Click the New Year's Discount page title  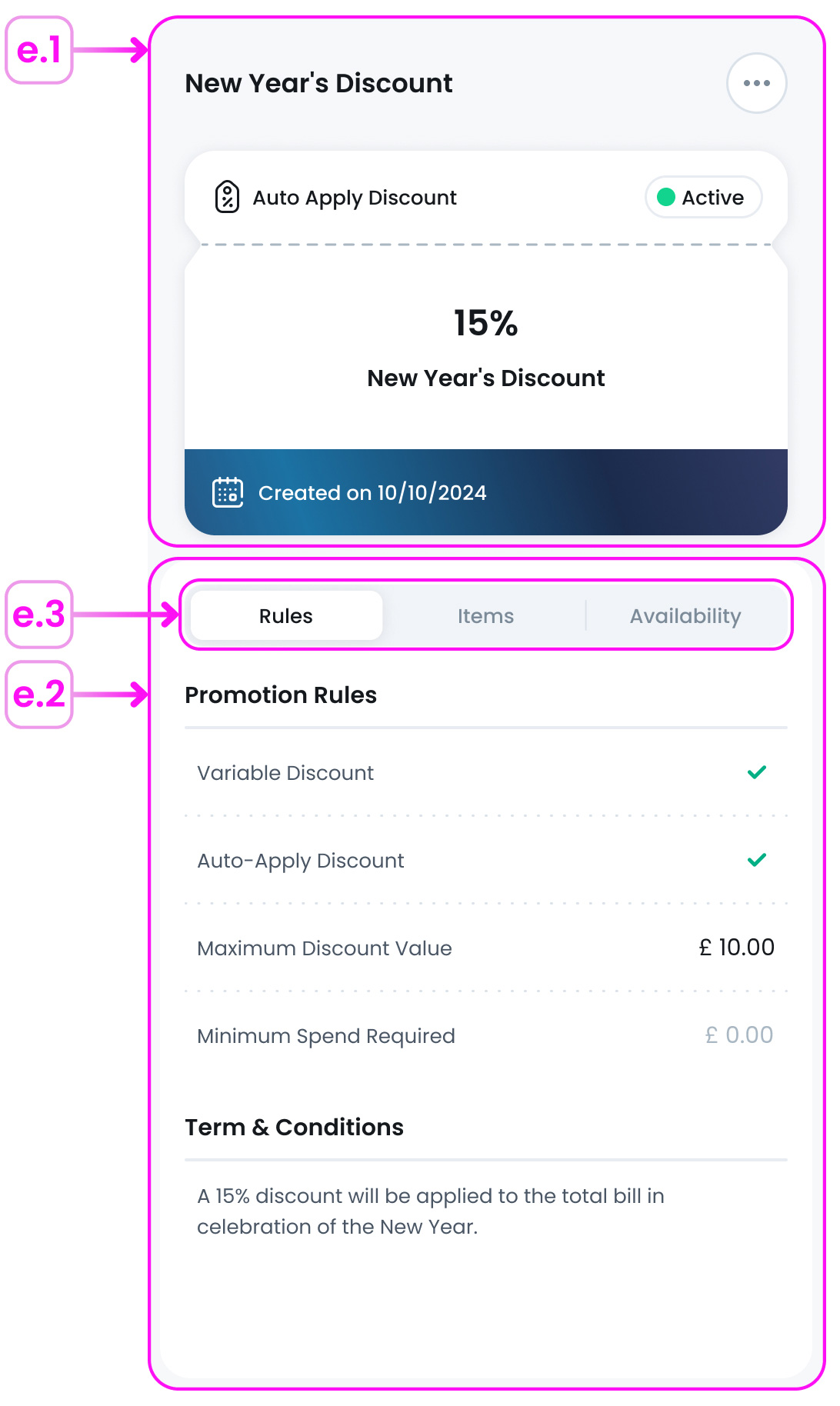[318, 83]
